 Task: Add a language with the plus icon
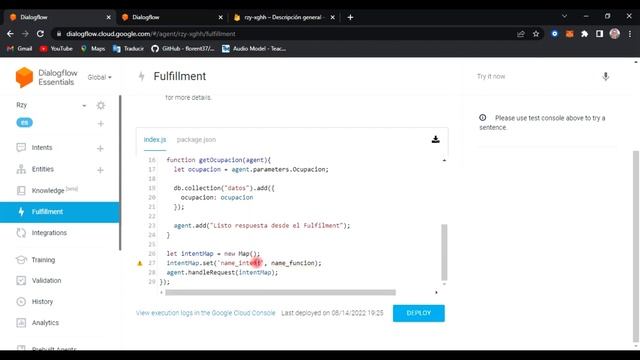click(x=100, y=123)
